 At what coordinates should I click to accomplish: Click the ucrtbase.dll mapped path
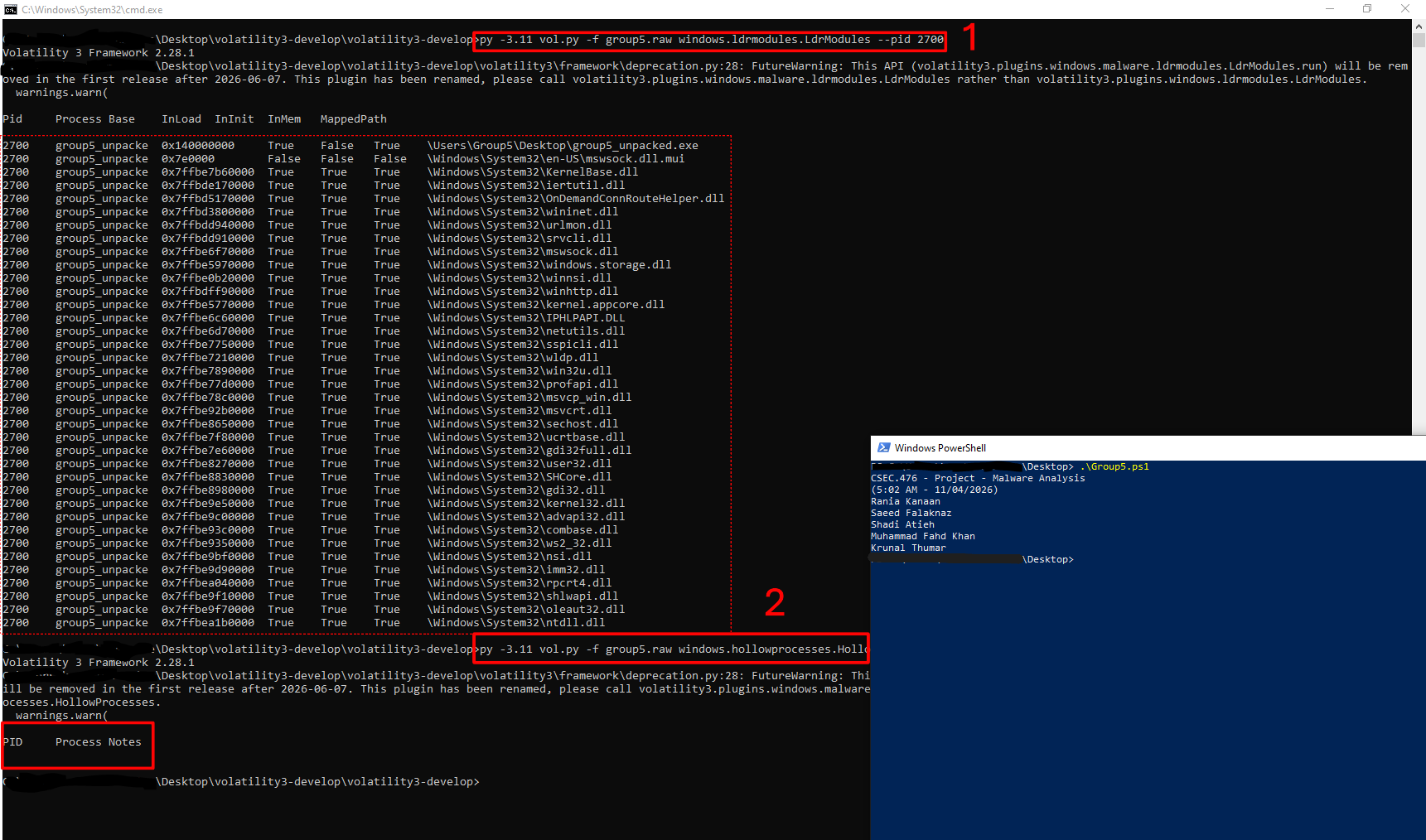[526, 437]
